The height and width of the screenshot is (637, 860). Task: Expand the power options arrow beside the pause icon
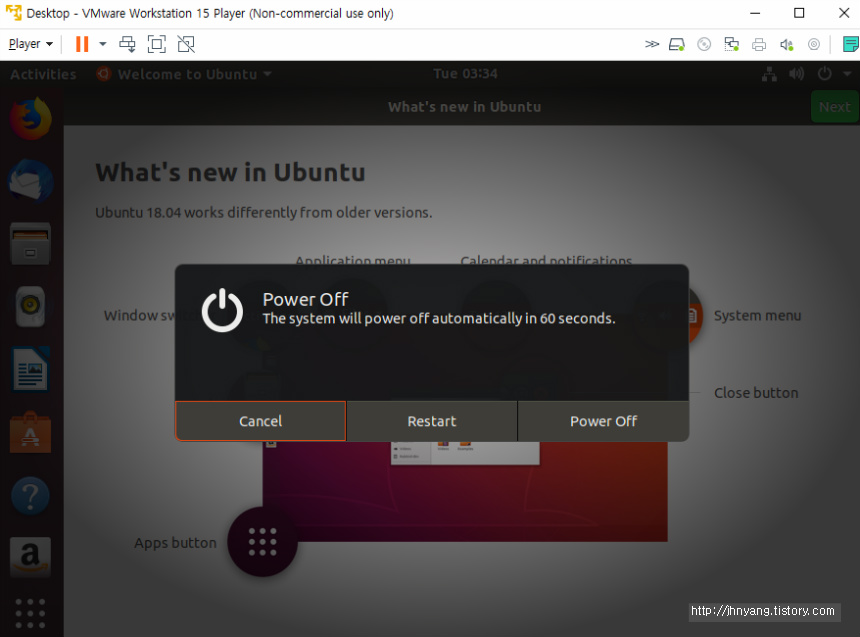pos(103,44)
